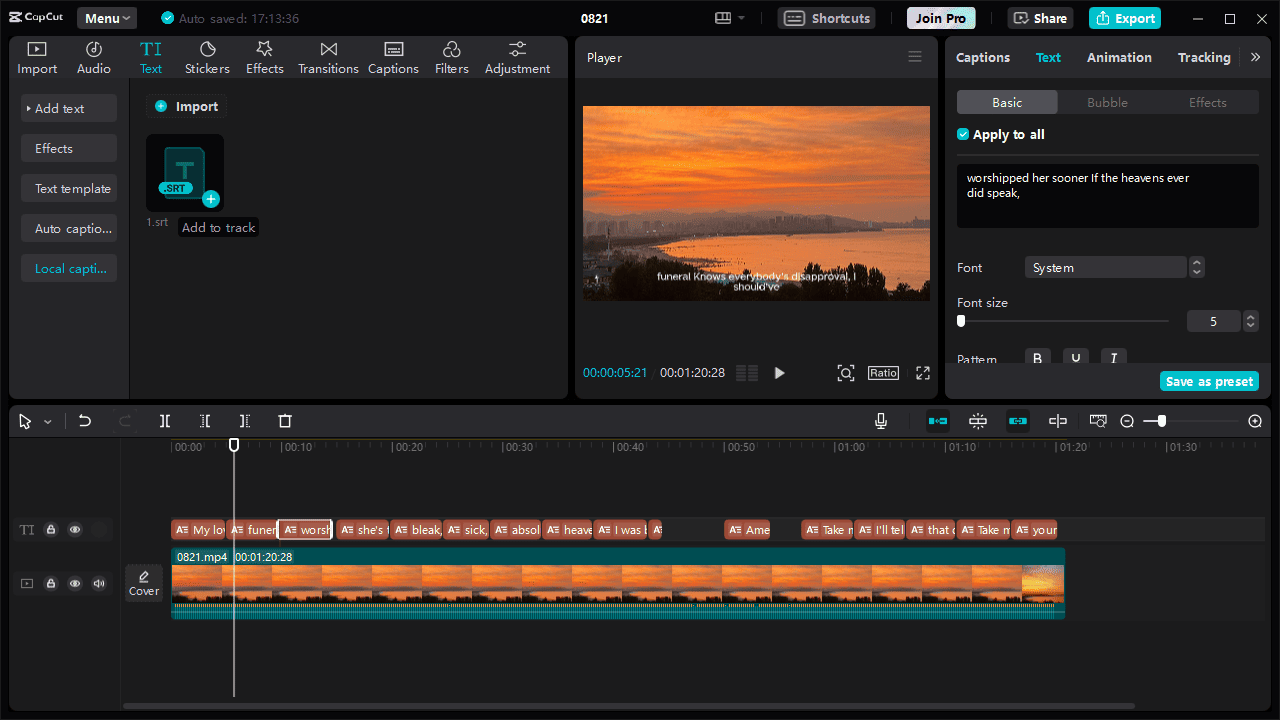This screenshot has width=1280, height=720.
Task: Toggle Italic pattern
Action: click(1114, 357)
